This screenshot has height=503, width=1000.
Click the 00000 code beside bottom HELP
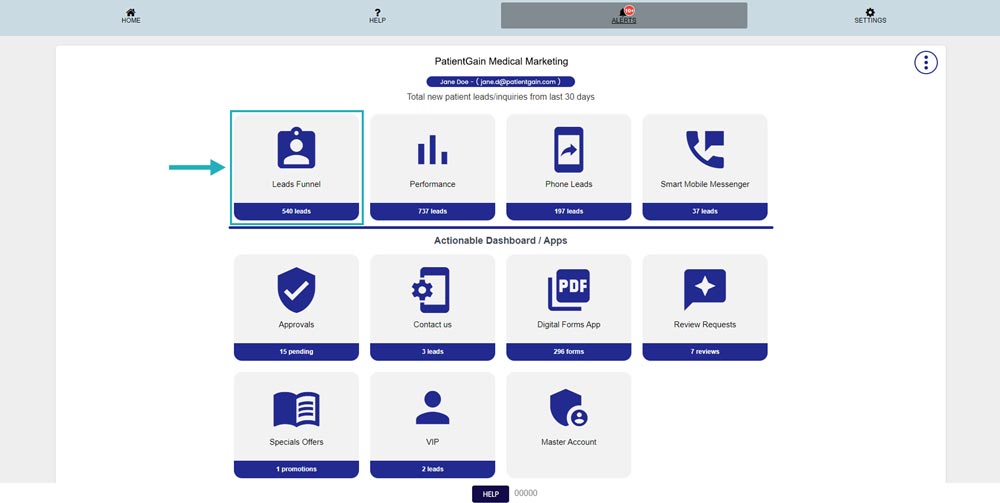tap(526, 493)
